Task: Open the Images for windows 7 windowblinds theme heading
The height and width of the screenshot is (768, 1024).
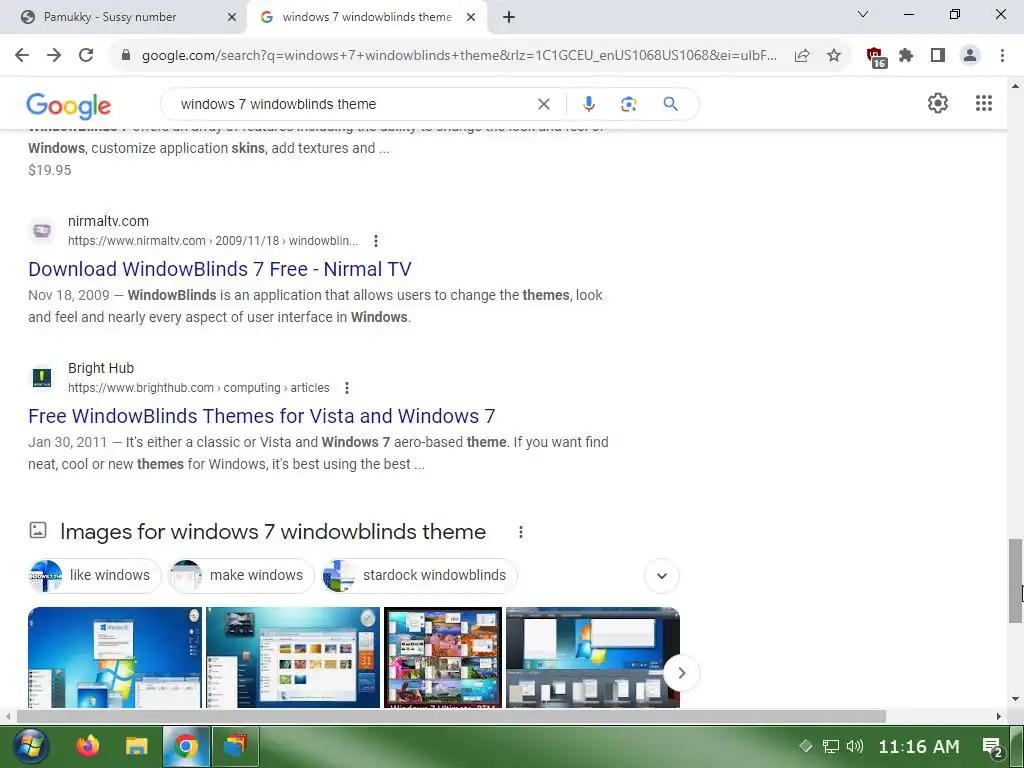Action: coord(273,532)
